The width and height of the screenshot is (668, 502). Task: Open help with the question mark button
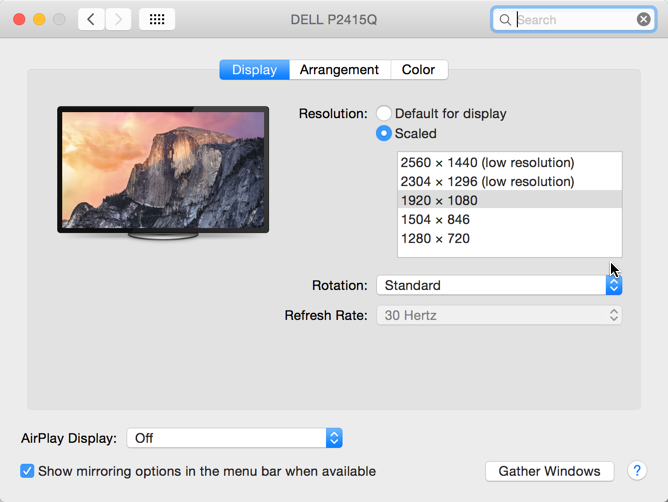(x=636, y=471)
